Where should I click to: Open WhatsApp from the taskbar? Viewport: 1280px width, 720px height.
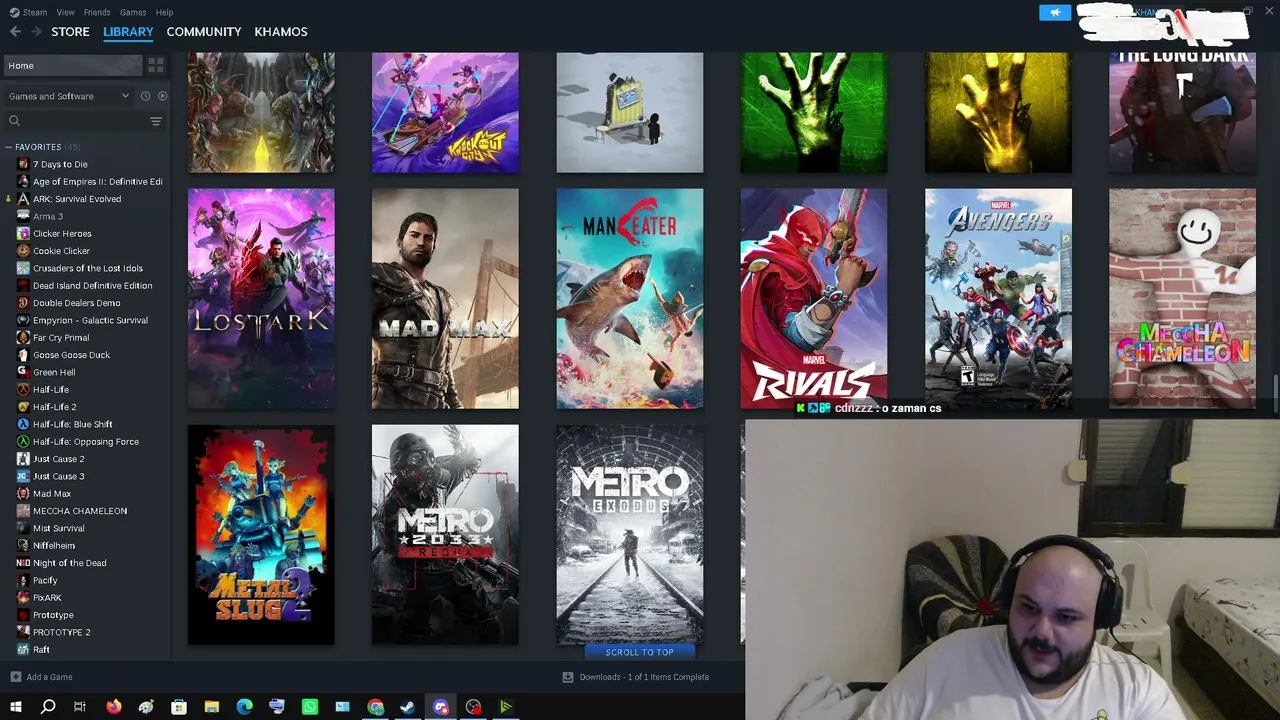click(310, 707)
